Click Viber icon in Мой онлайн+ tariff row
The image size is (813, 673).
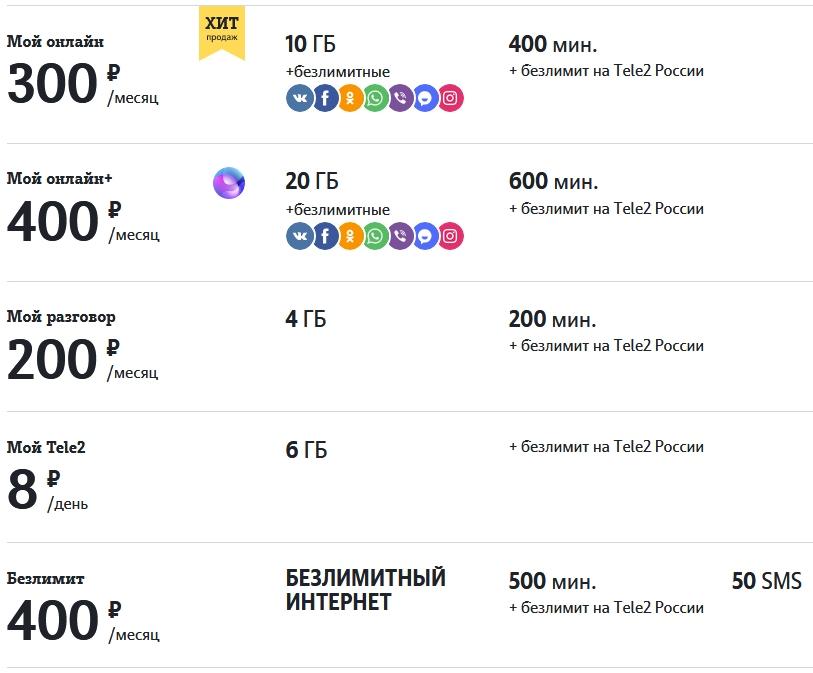coord(400,236)
